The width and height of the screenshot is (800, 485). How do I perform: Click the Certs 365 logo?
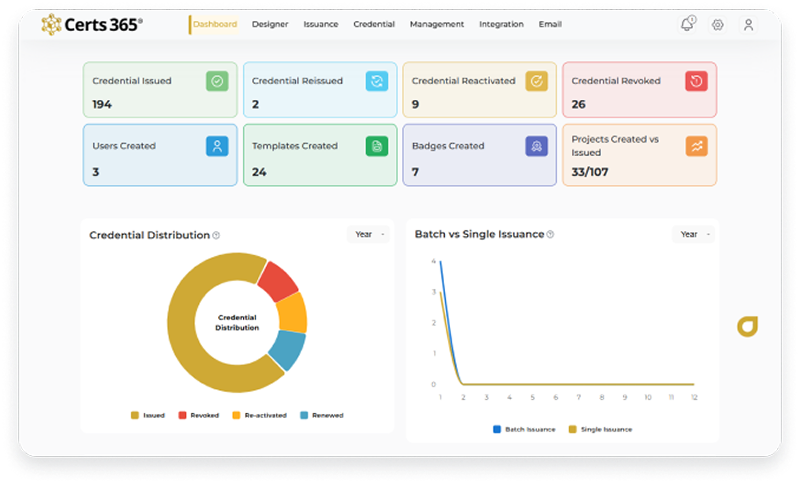click(x=92, y=24)
